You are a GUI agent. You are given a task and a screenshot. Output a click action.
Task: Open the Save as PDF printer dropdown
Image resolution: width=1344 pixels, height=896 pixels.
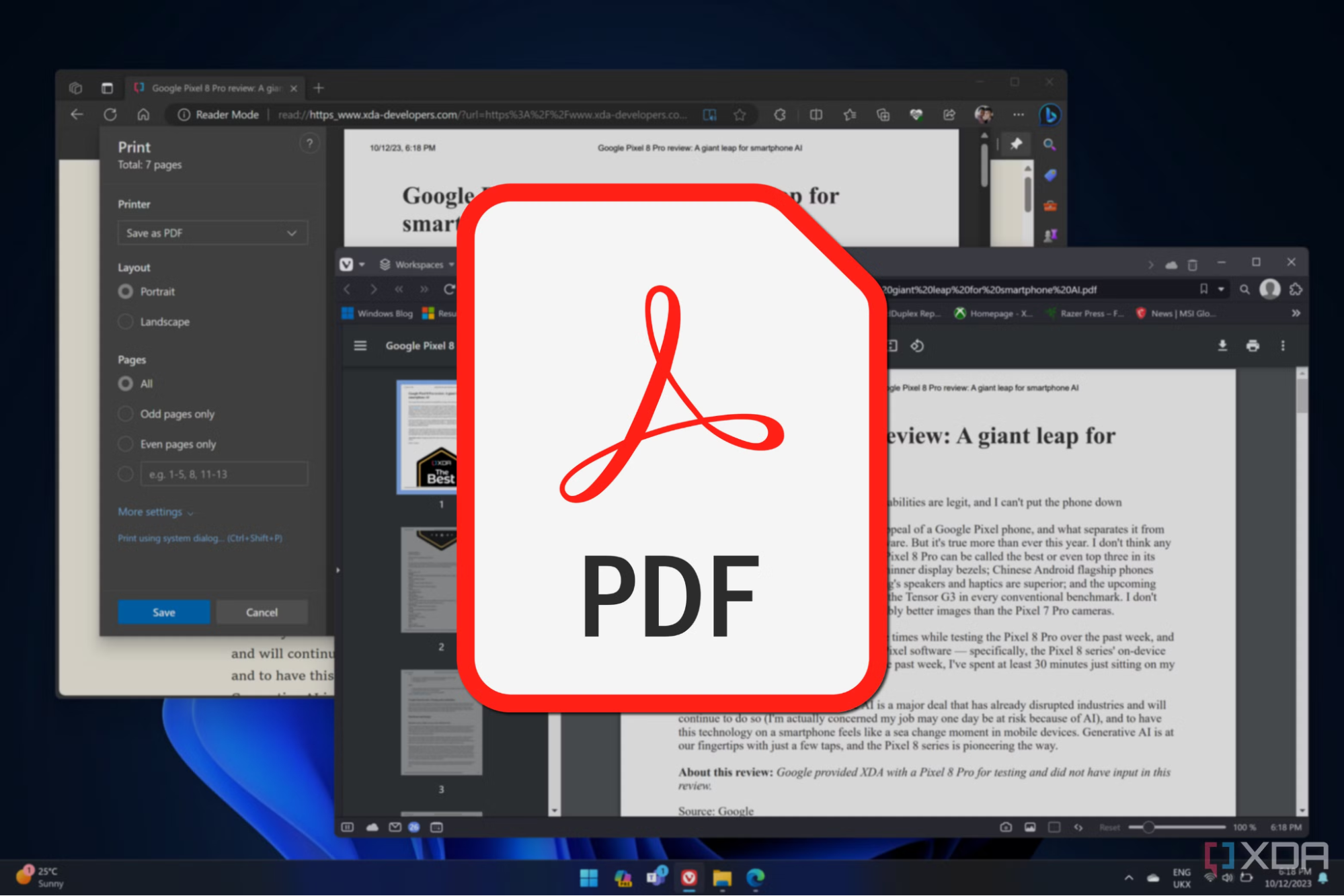click(x=212, y=233)
